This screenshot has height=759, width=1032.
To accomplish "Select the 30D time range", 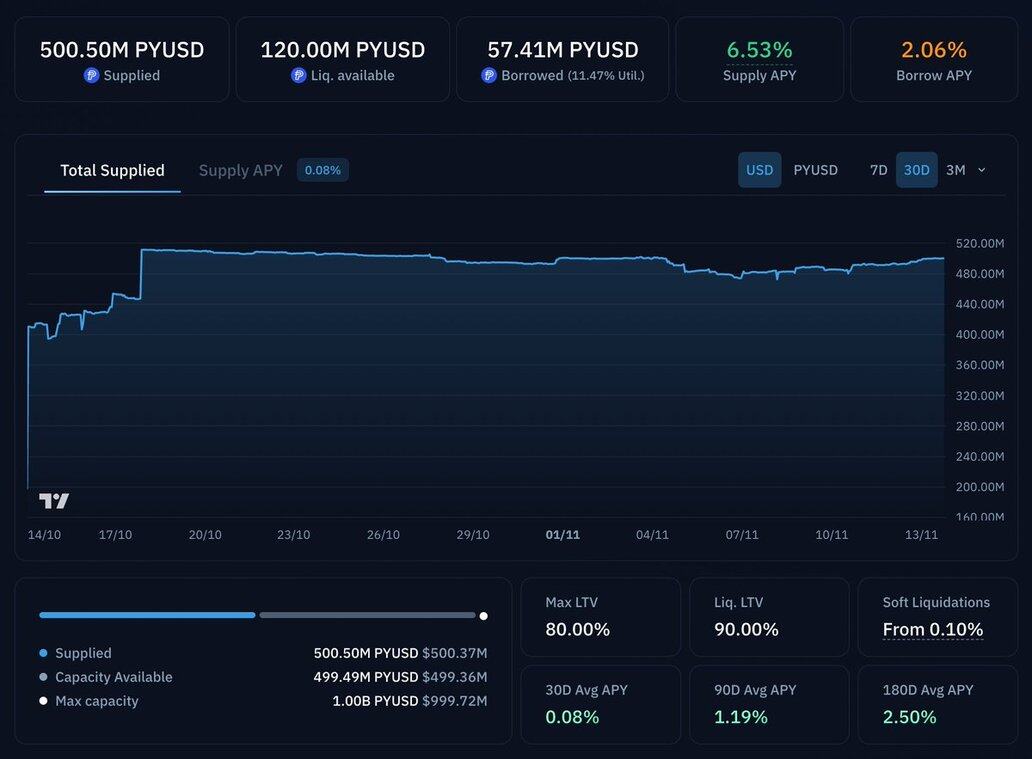I will [x=916, y=170].
